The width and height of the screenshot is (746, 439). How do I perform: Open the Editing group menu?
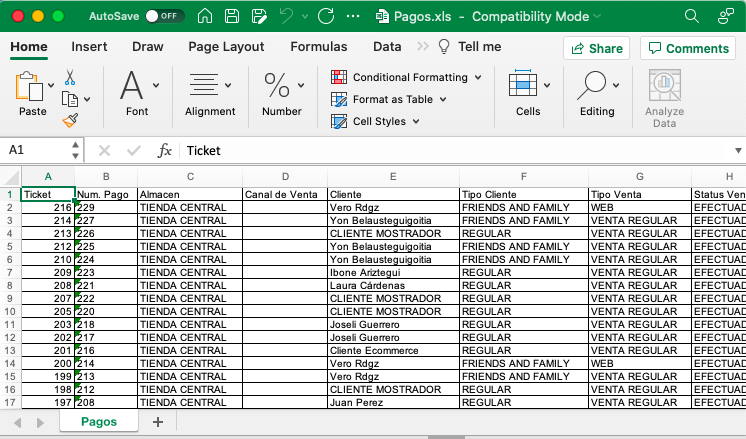click(x=598, y=93)
